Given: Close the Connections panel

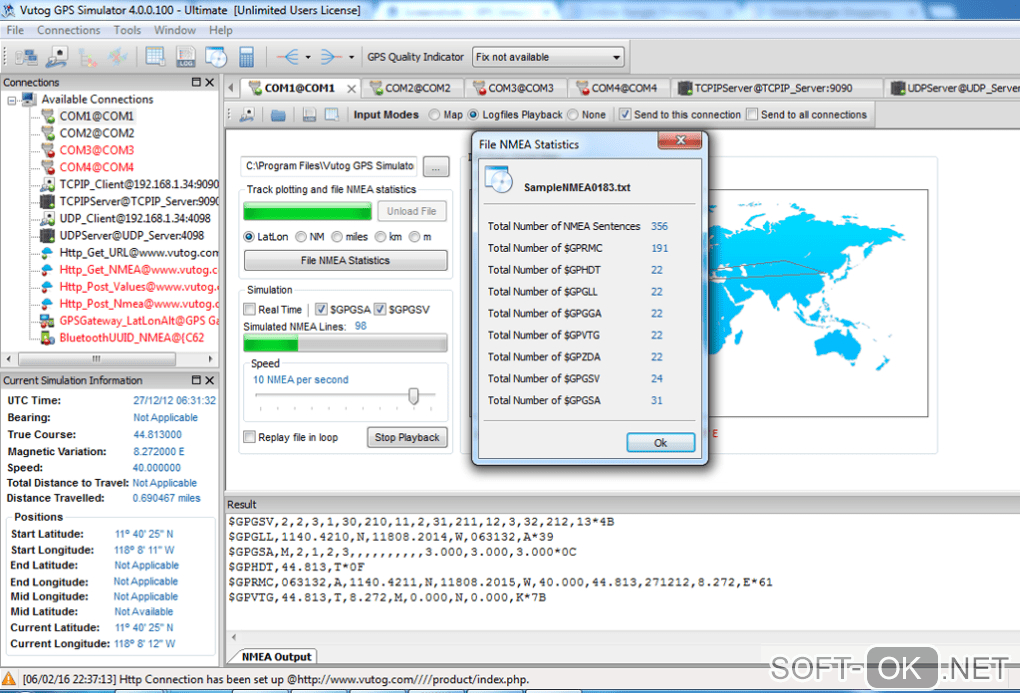Looking at the screenshot, I should tap(209, 82).
